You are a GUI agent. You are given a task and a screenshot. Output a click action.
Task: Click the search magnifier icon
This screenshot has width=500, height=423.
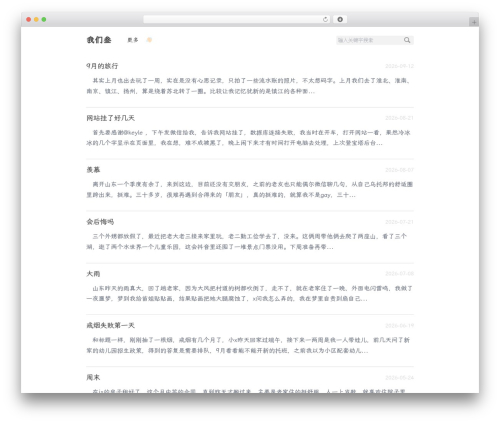point(407,40)
